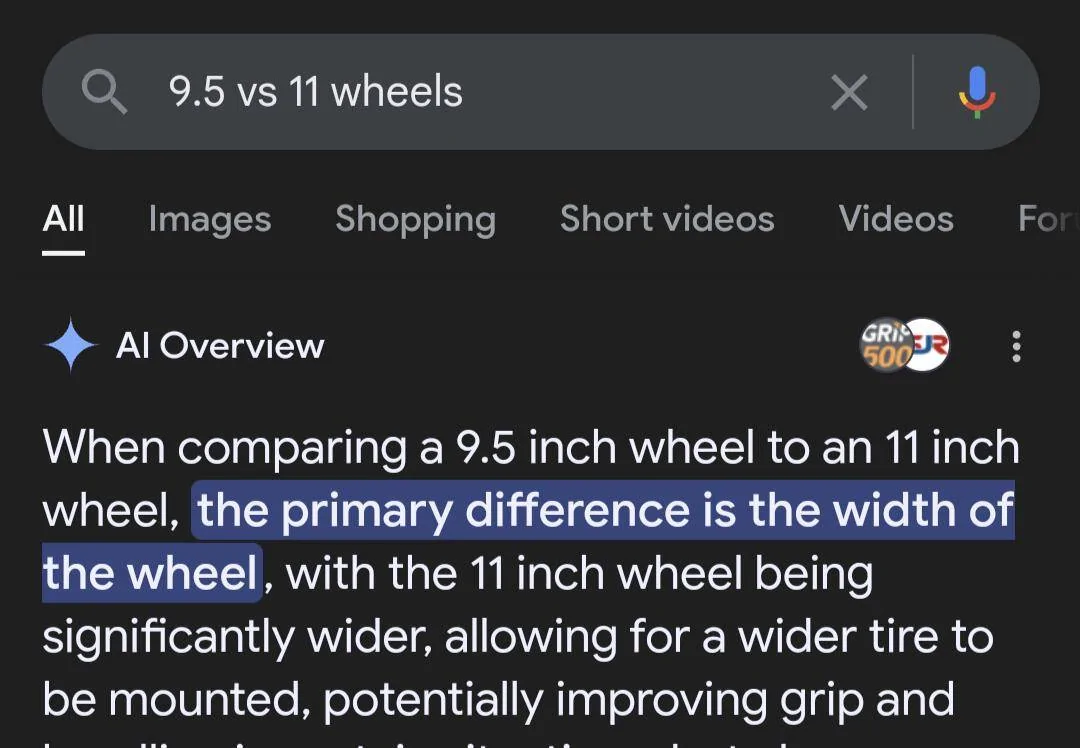Open the partially visible Forums tab

tap(1047, 219)
